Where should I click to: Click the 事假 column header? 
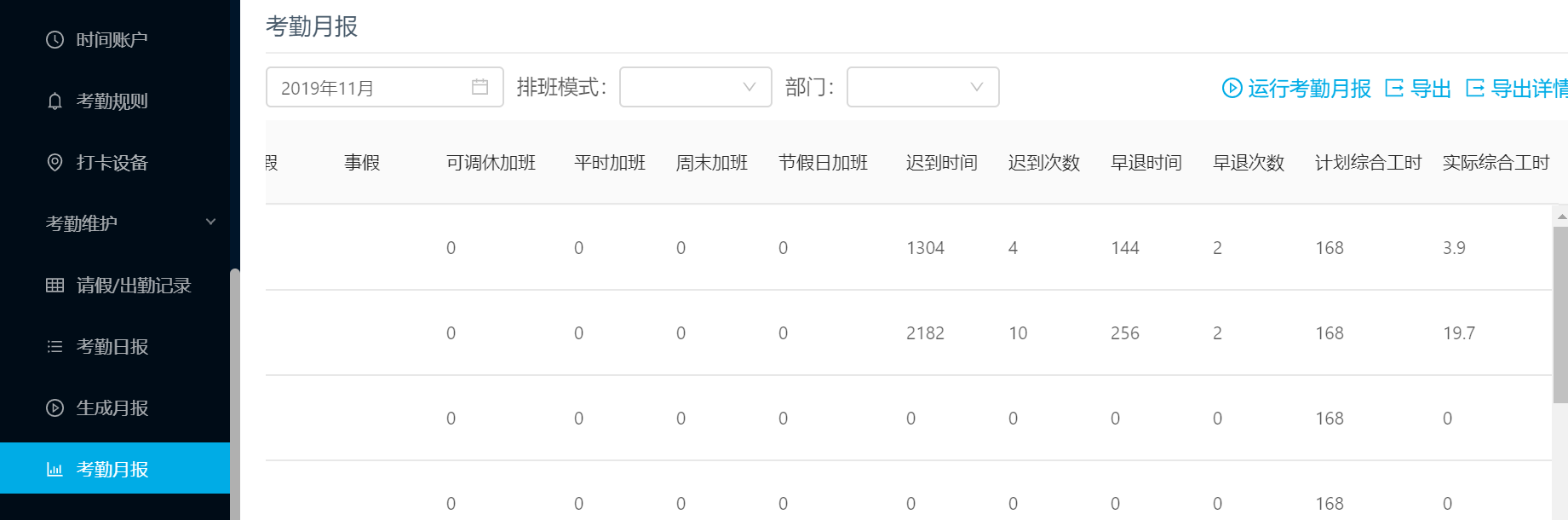[x=362, y=163]
